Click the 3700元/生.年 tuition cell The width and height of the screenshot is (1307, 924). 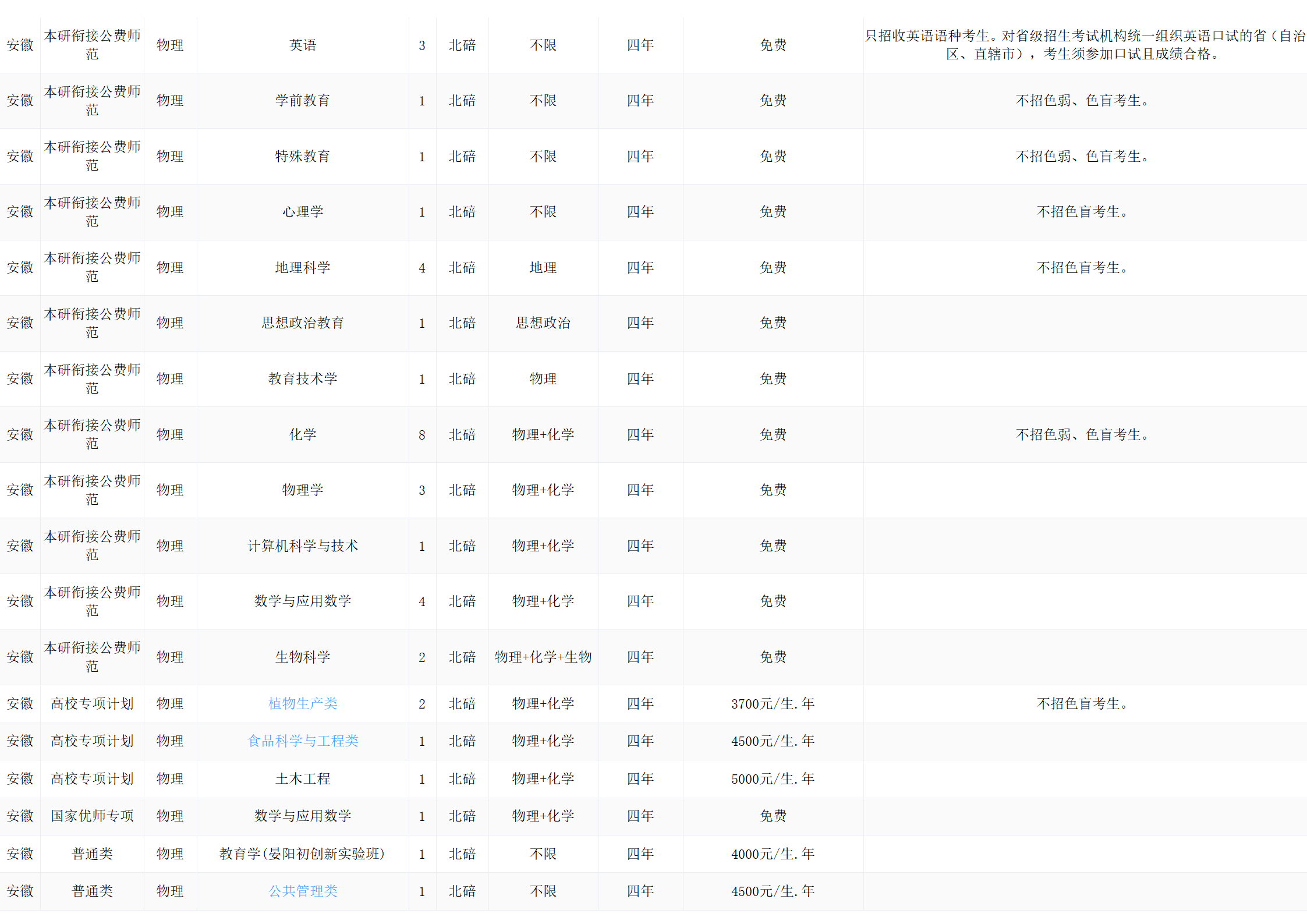coord(773,703)
